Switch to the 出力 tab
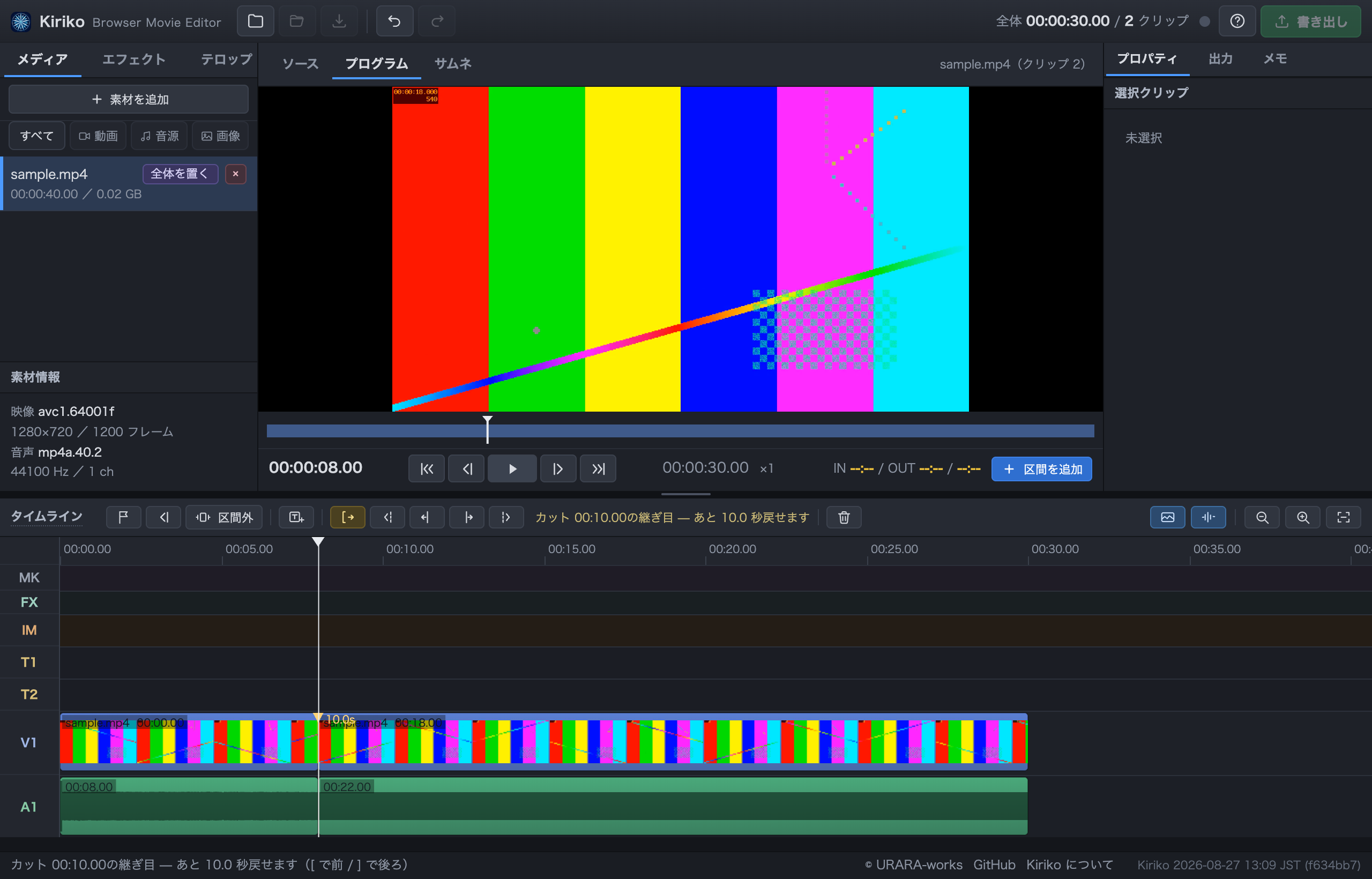This screenshot has height=879, width=1372. tap(1220, 59)
